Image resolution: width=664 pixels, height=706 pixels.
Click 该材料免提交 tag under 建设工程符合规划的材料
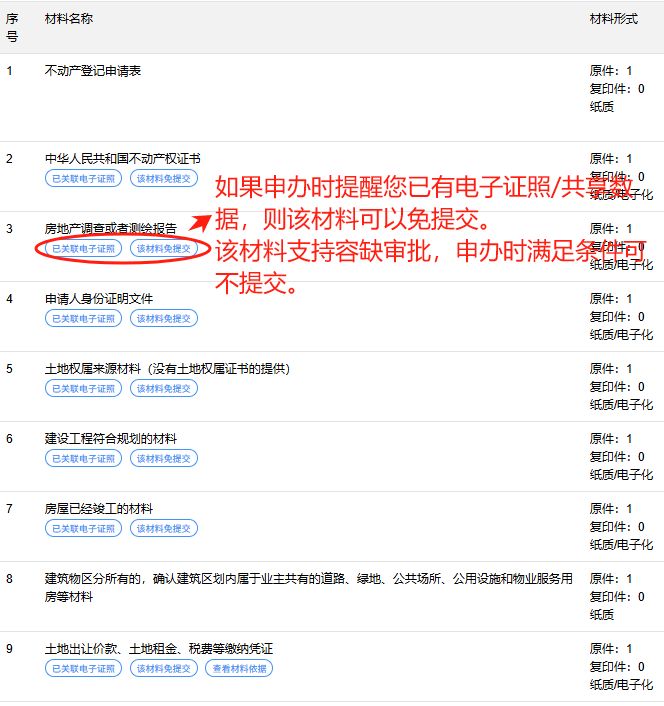click(x=164, y=458)
